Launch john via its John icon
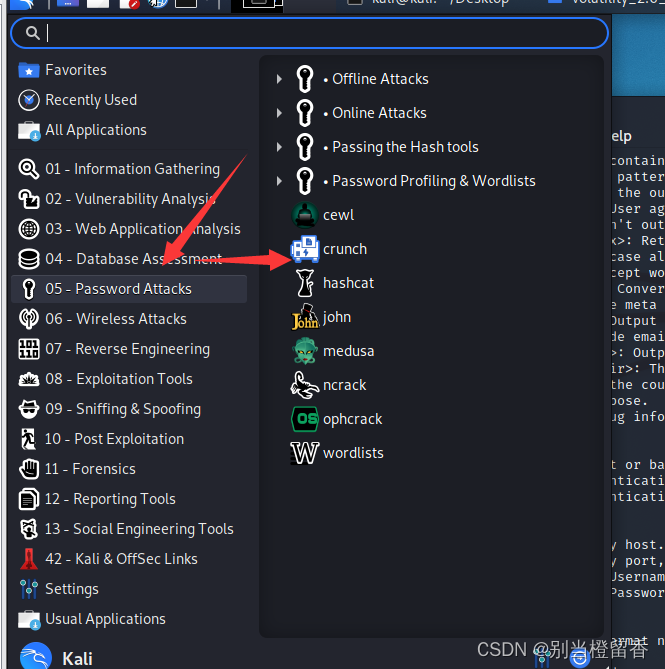The image size is (665, 669). 305,317
